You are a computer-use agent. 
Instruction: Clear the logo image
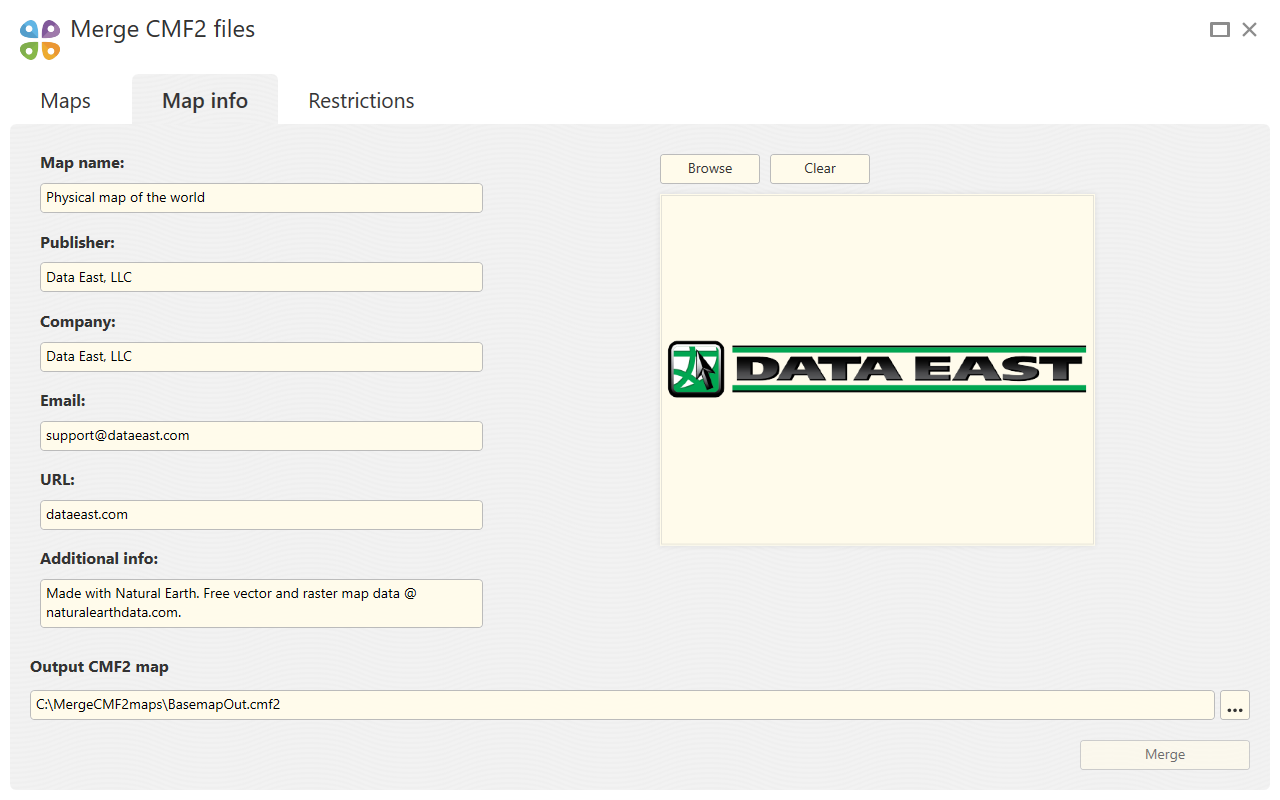click(x=820, y=169)
